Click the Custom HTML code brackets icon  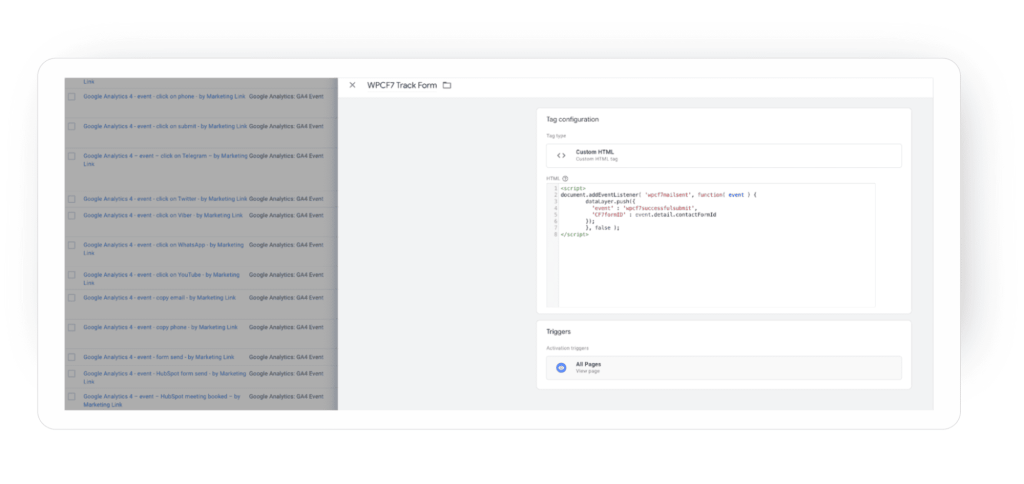pyautogui.click(x=561, y=155)
